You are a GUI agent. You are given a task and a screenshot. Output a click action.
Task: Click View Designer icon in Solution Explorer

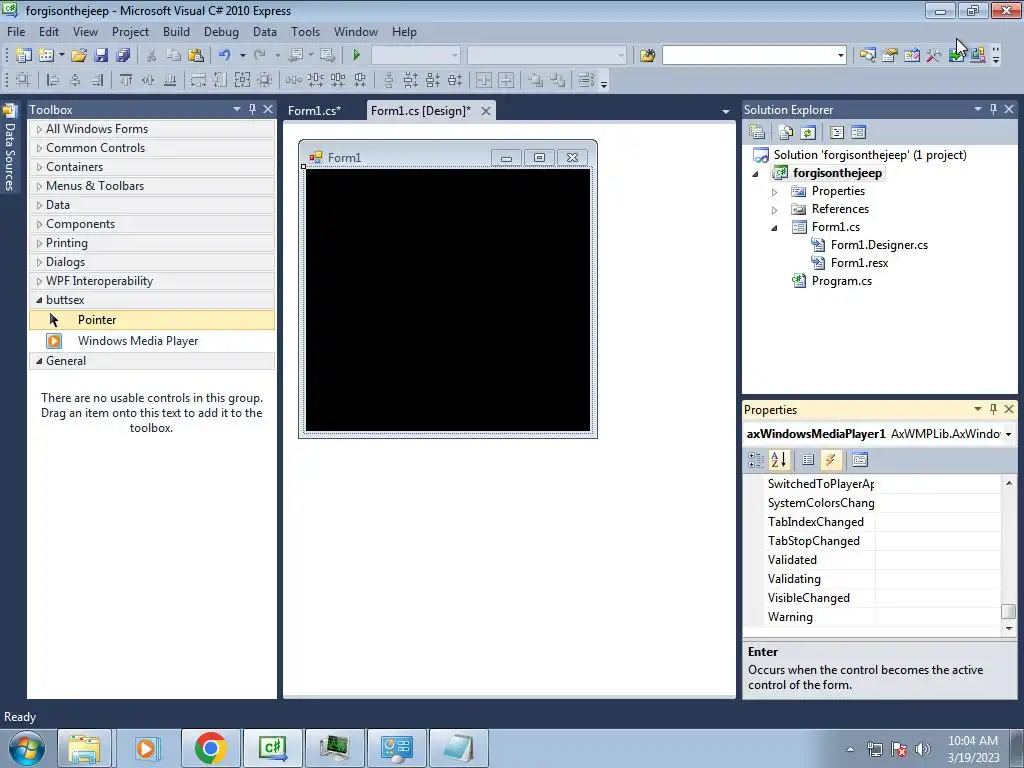tap(858, 133)
